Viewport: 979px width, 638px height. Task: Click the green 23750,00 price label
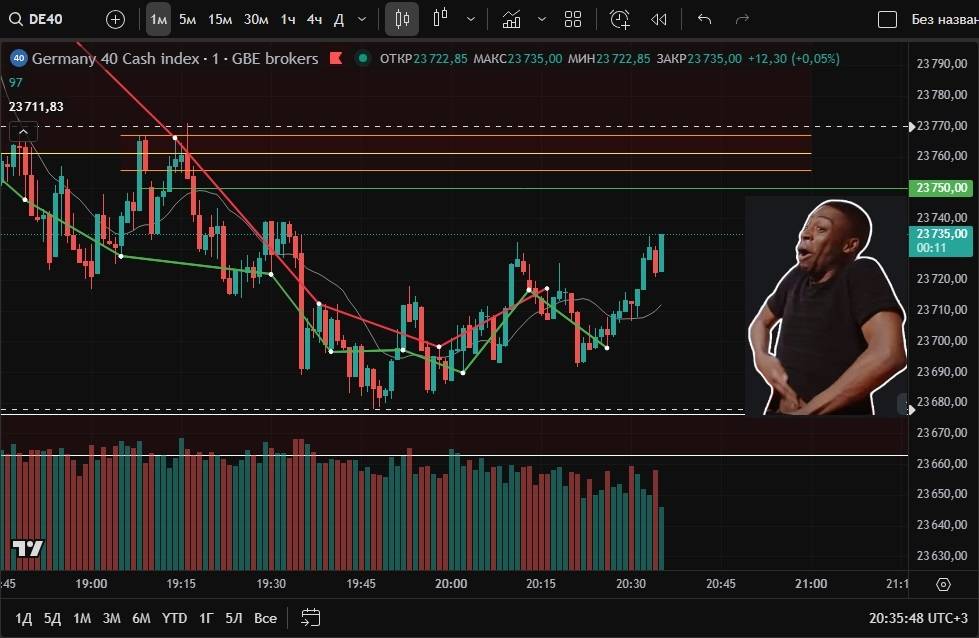click(x=942, y=188)
